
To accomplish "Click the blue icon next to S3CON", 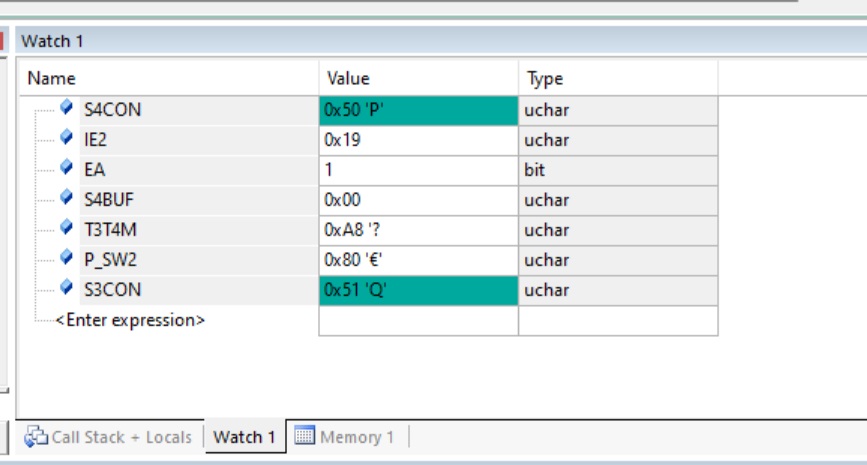I will [67, 288].
